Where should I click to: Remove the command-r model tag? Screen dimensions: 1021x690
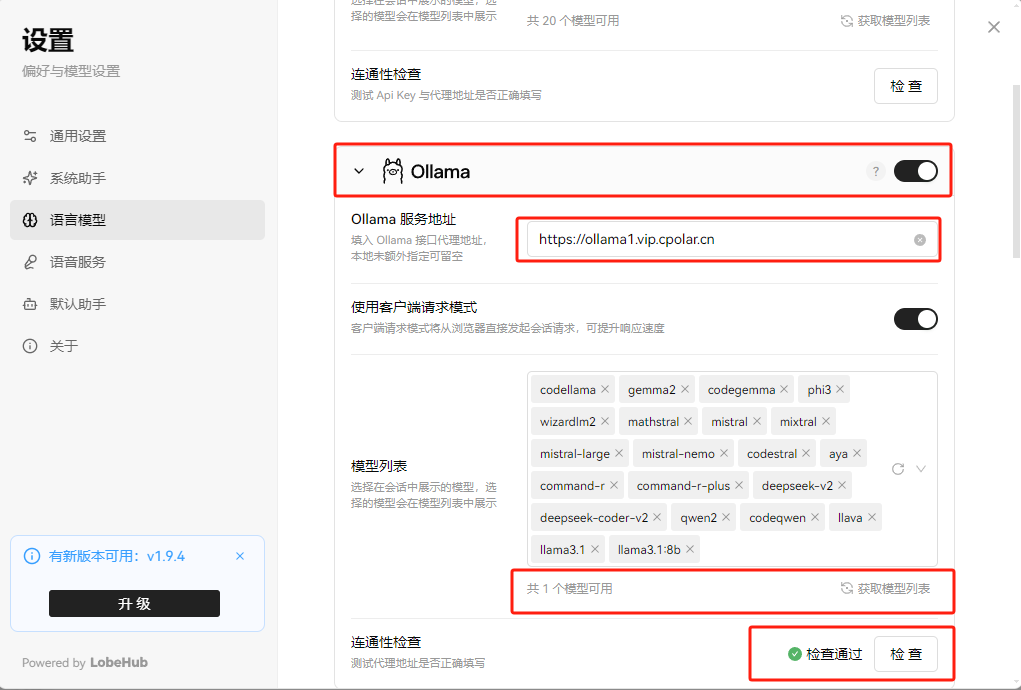[614, 485]
